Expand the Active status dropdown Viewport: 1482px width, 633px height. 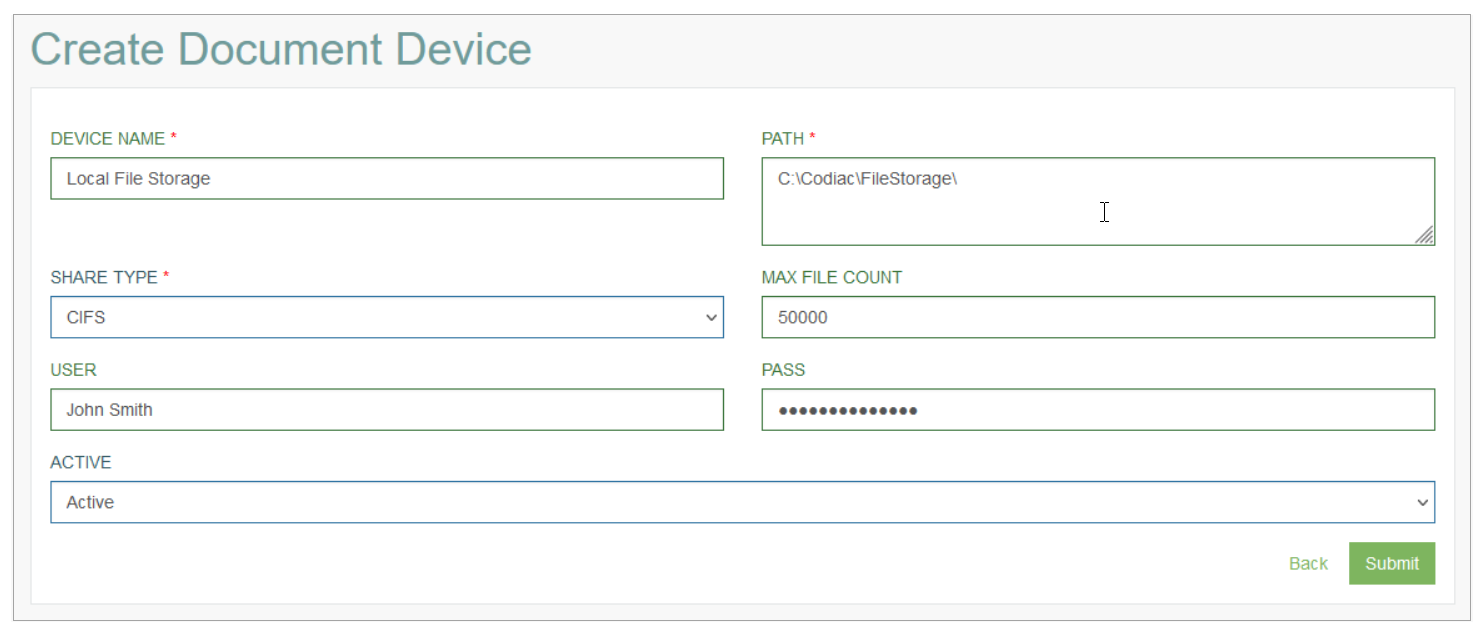[742, 502]
